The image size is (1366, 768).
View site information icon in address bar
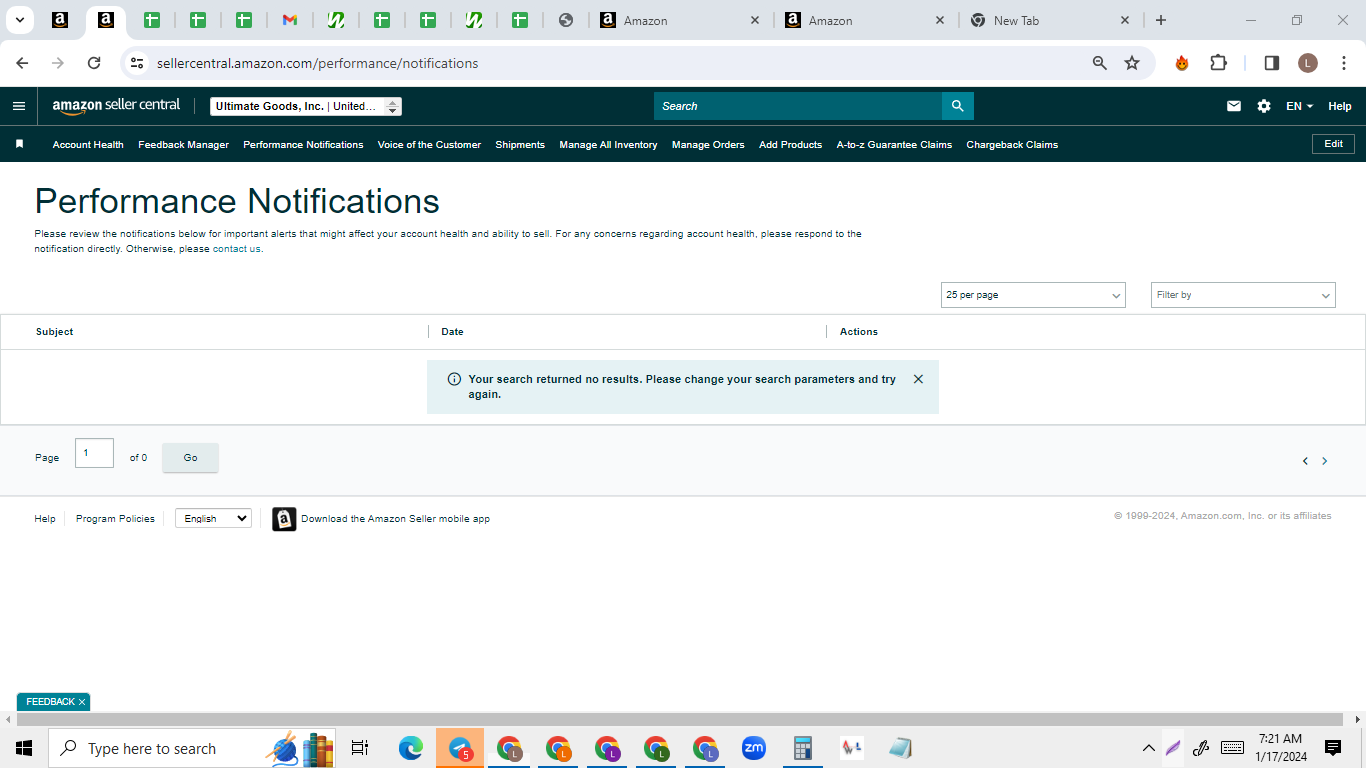point(137,63)
